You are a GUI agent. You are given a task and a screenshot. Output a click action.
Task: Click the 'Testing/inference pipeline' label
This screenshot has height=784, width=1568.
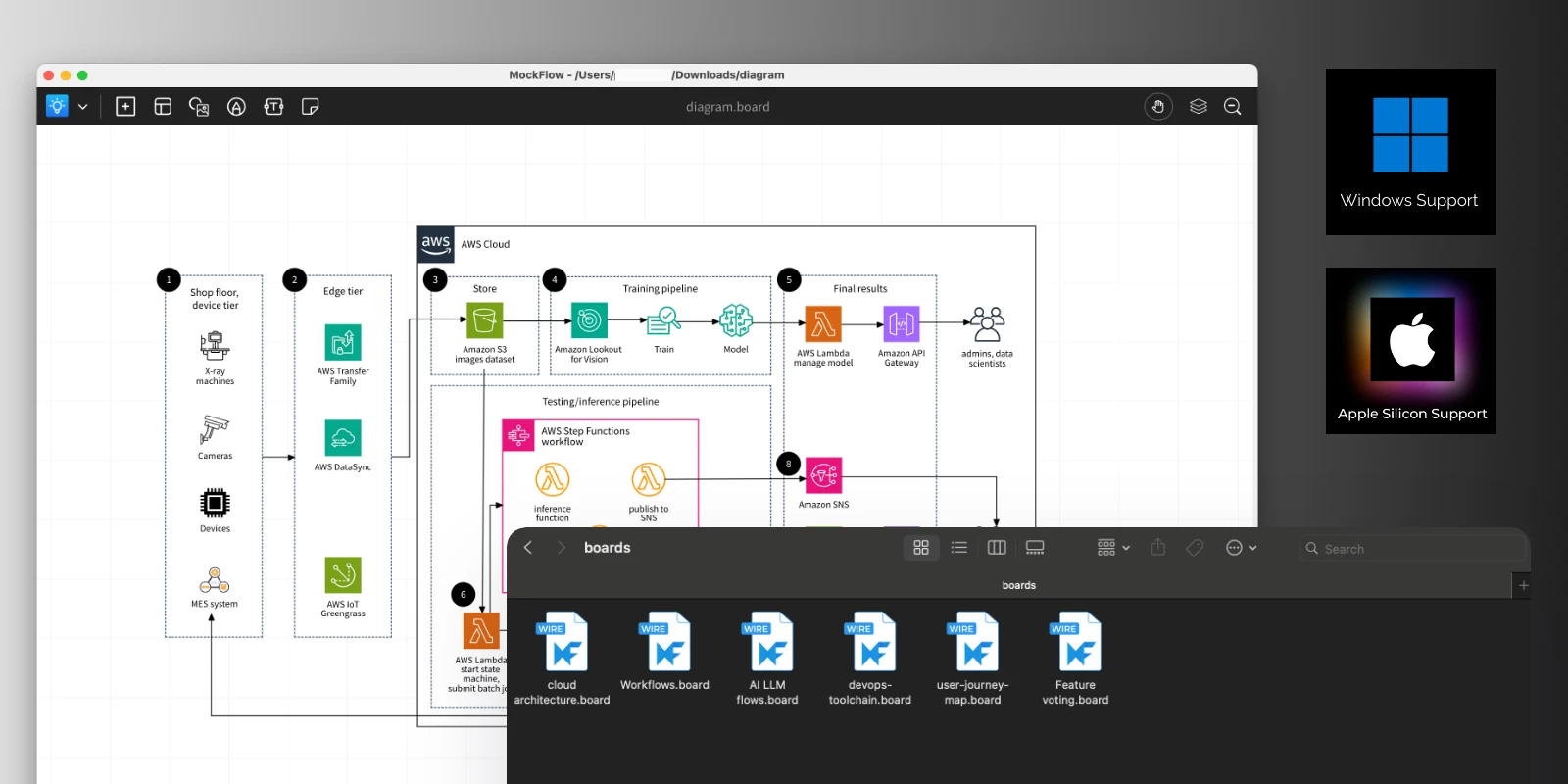[601, 402]
